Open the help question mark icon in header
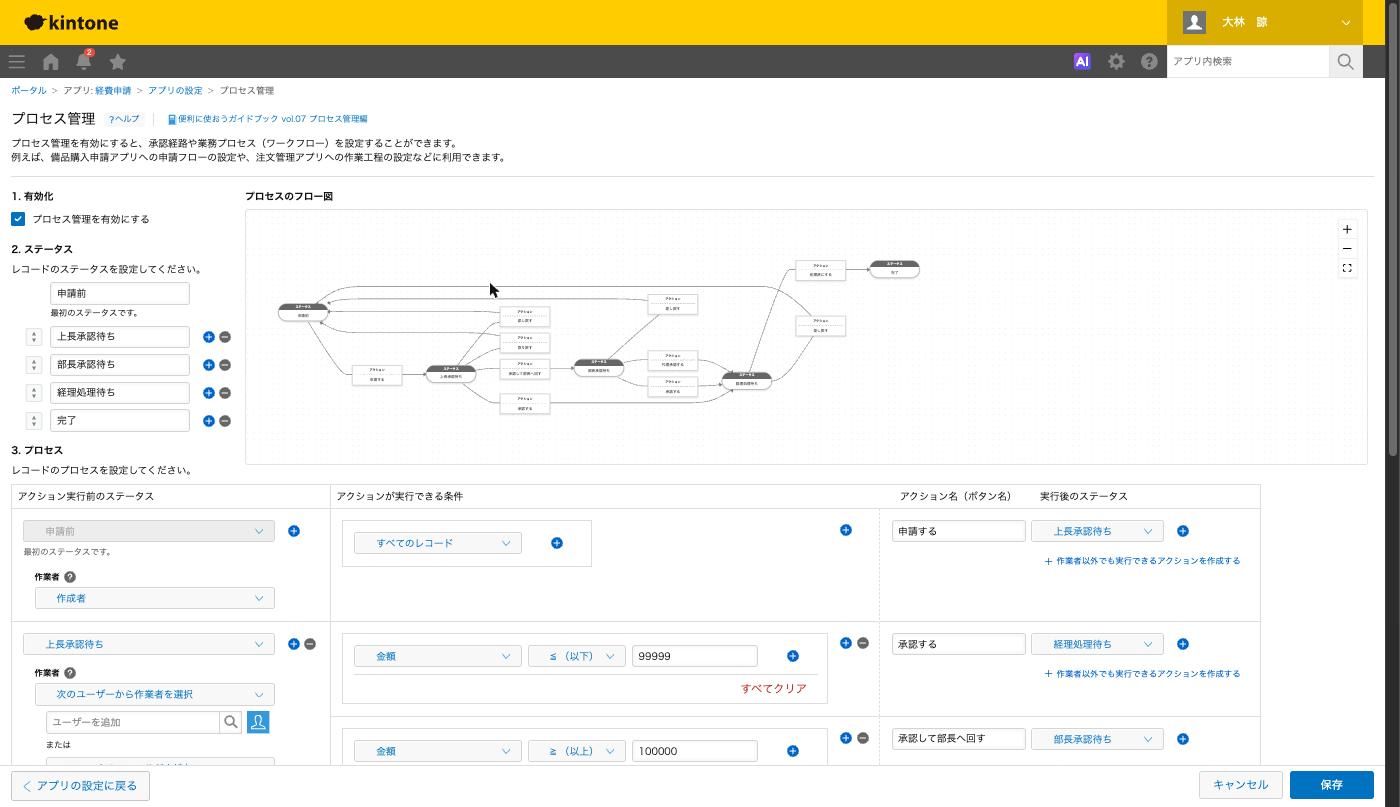Viewport: 1400px width, 807px height. coord(1149,61)
